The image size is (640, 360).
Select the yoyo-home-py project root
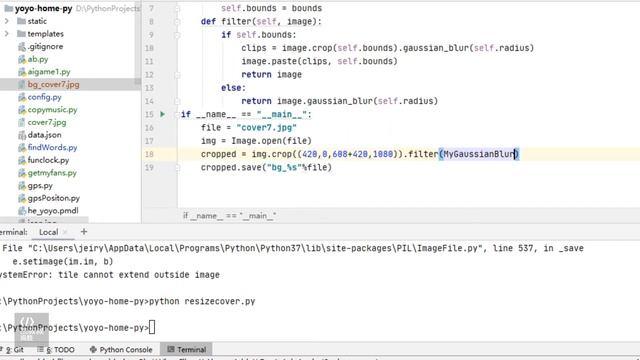point(43,9)
